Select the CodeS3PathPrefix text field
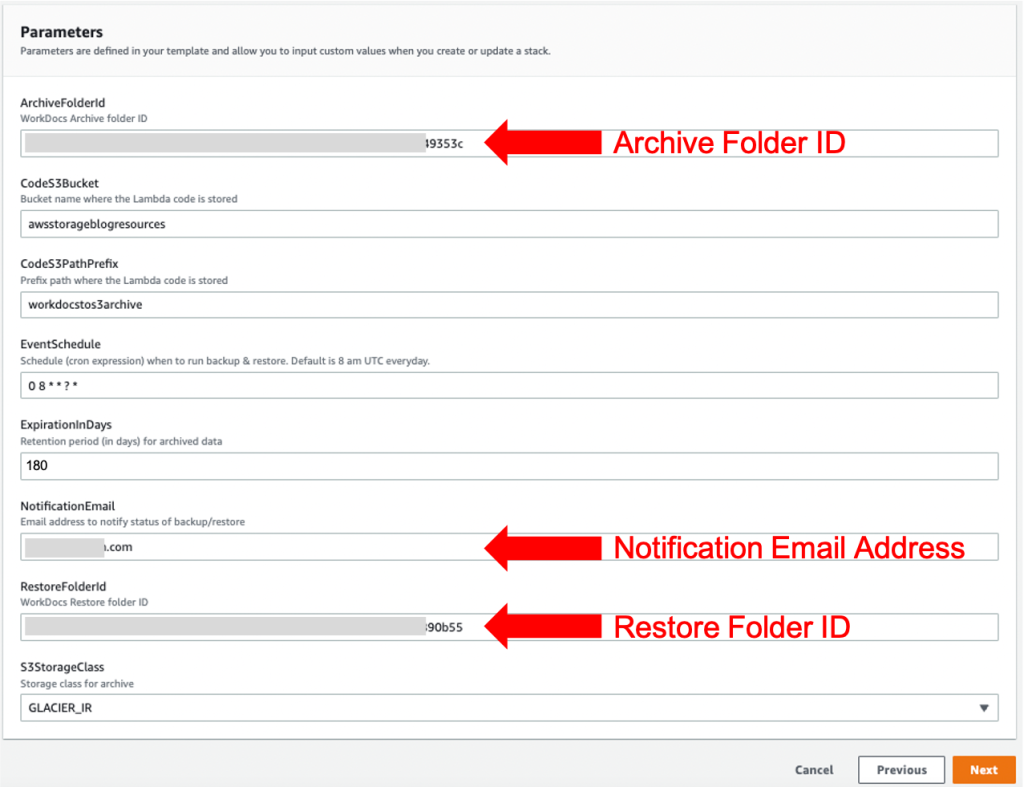 click(x=509, y=304)
